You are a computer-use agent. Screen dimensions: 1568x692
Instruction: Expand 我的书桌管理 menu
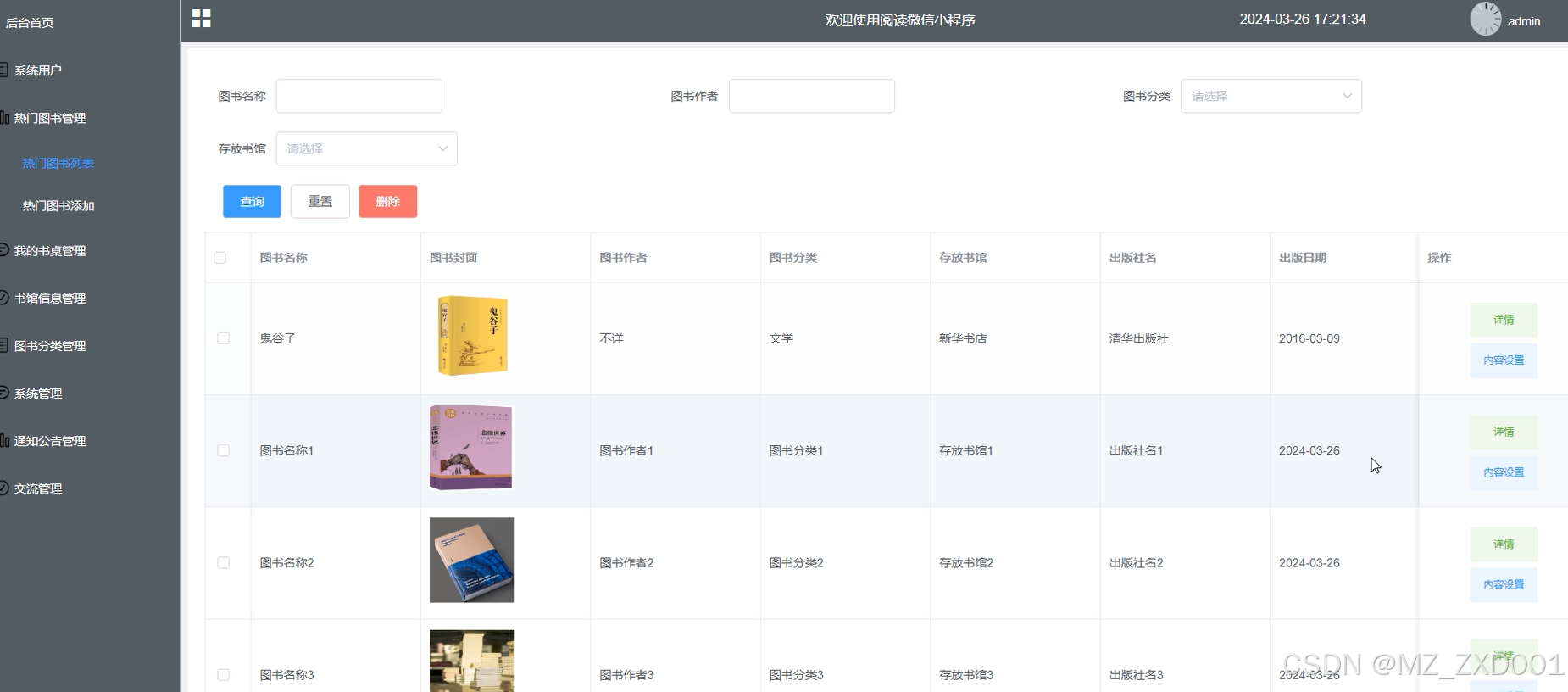(x=50, y=251)
